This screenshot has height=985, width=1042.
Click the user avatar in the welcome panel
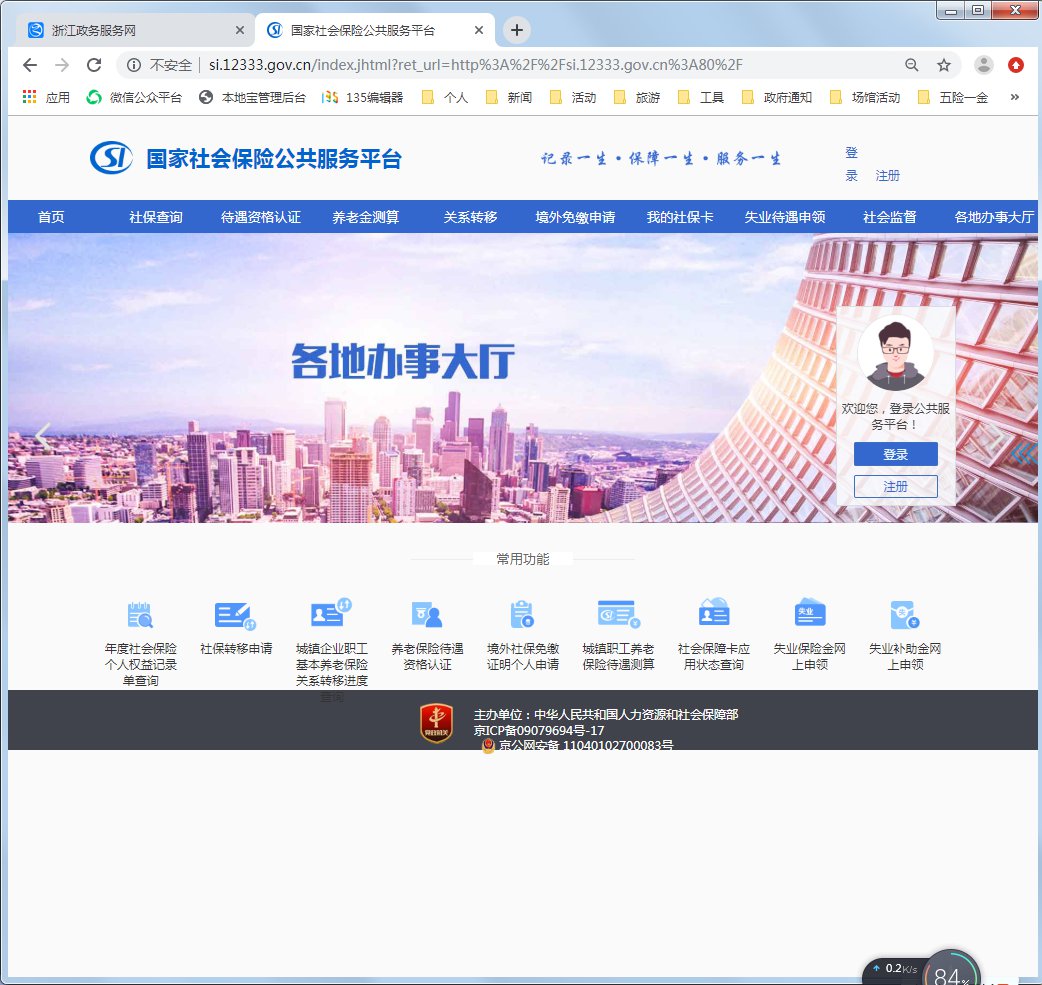pos(895,354)
